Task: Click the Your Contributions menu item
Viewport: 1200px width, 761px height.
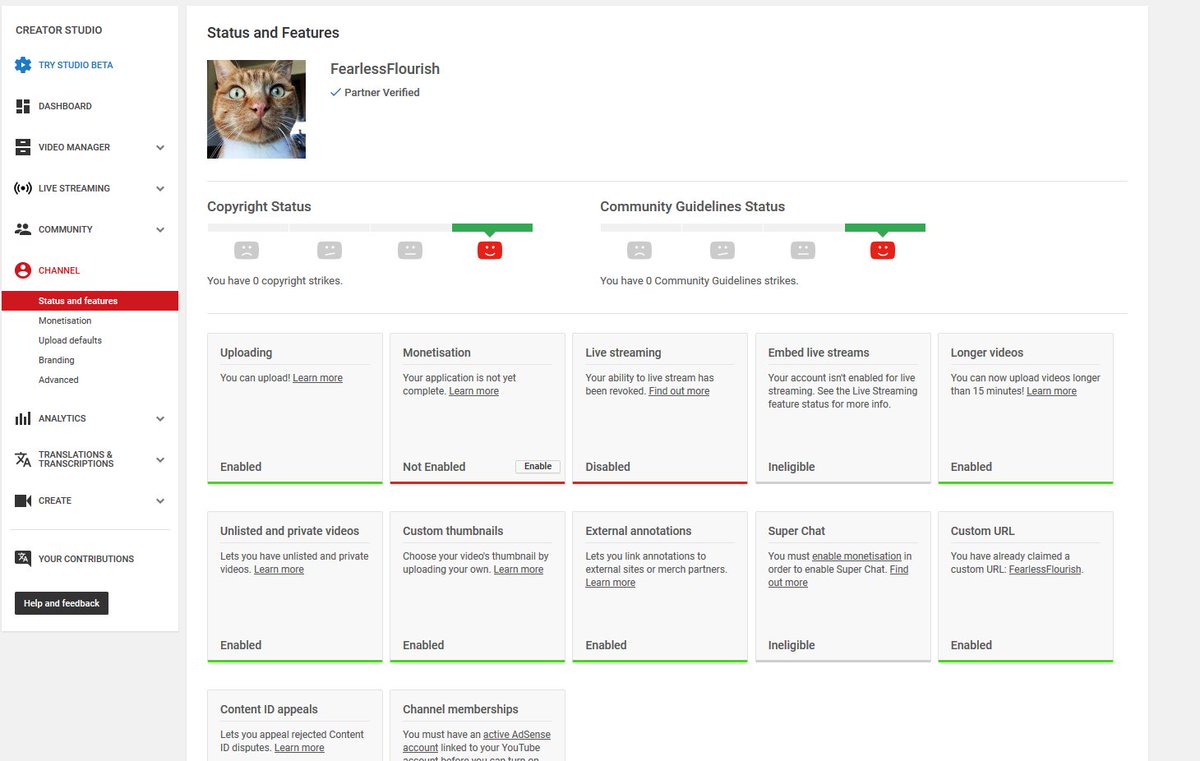Action: [86, 559]
